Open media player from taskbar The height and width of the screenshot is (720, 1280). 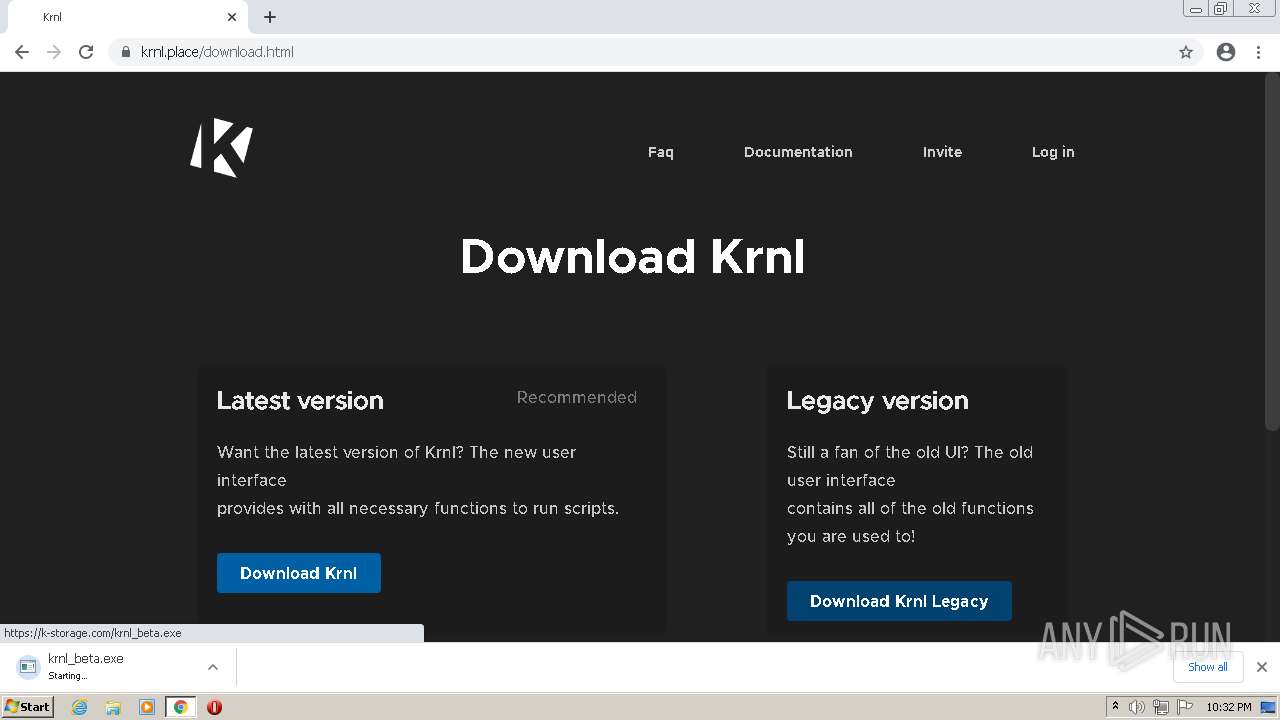(x=147, y=707)
